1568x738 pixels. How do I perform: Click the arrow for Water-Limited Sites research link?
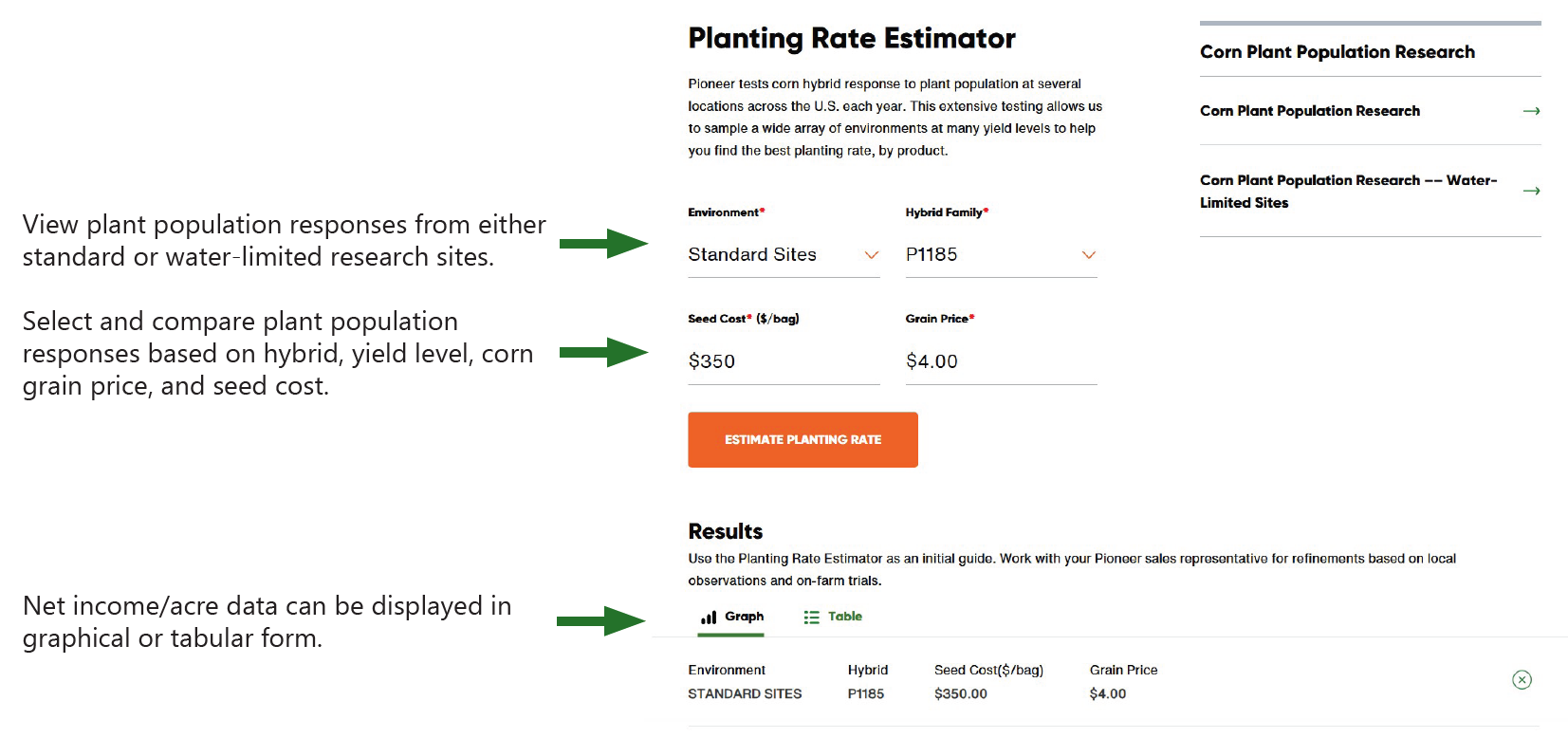coord(1533,191)
